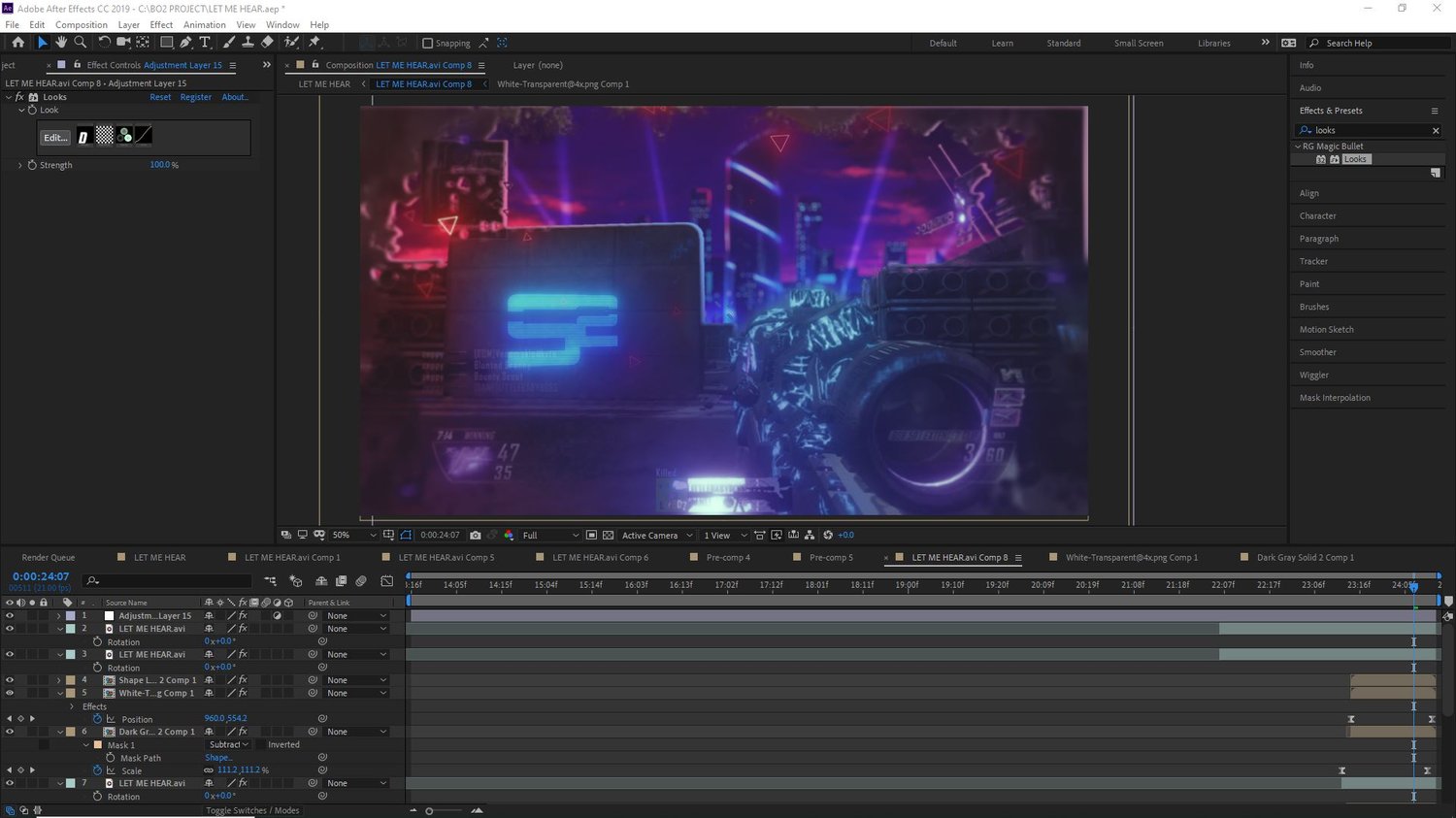
Task: Toggle hide shy layers in timeline
Action: click(x=321, y=581)
